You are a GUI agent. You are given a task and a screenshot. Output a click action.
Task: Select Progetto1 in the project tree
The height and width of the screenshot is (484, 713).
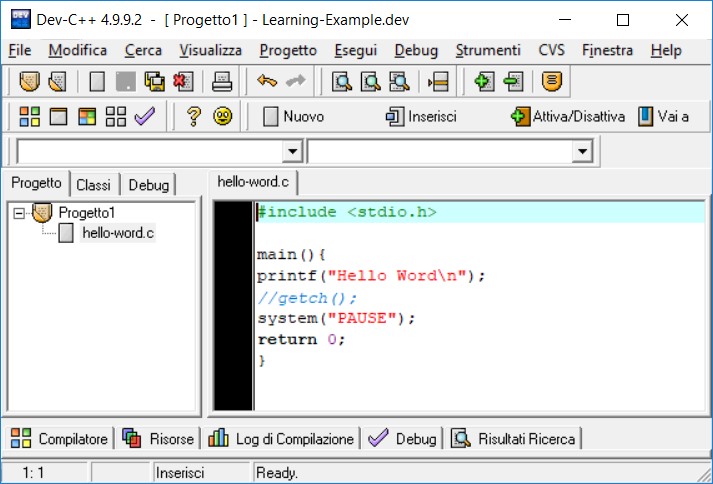(87, 212)
